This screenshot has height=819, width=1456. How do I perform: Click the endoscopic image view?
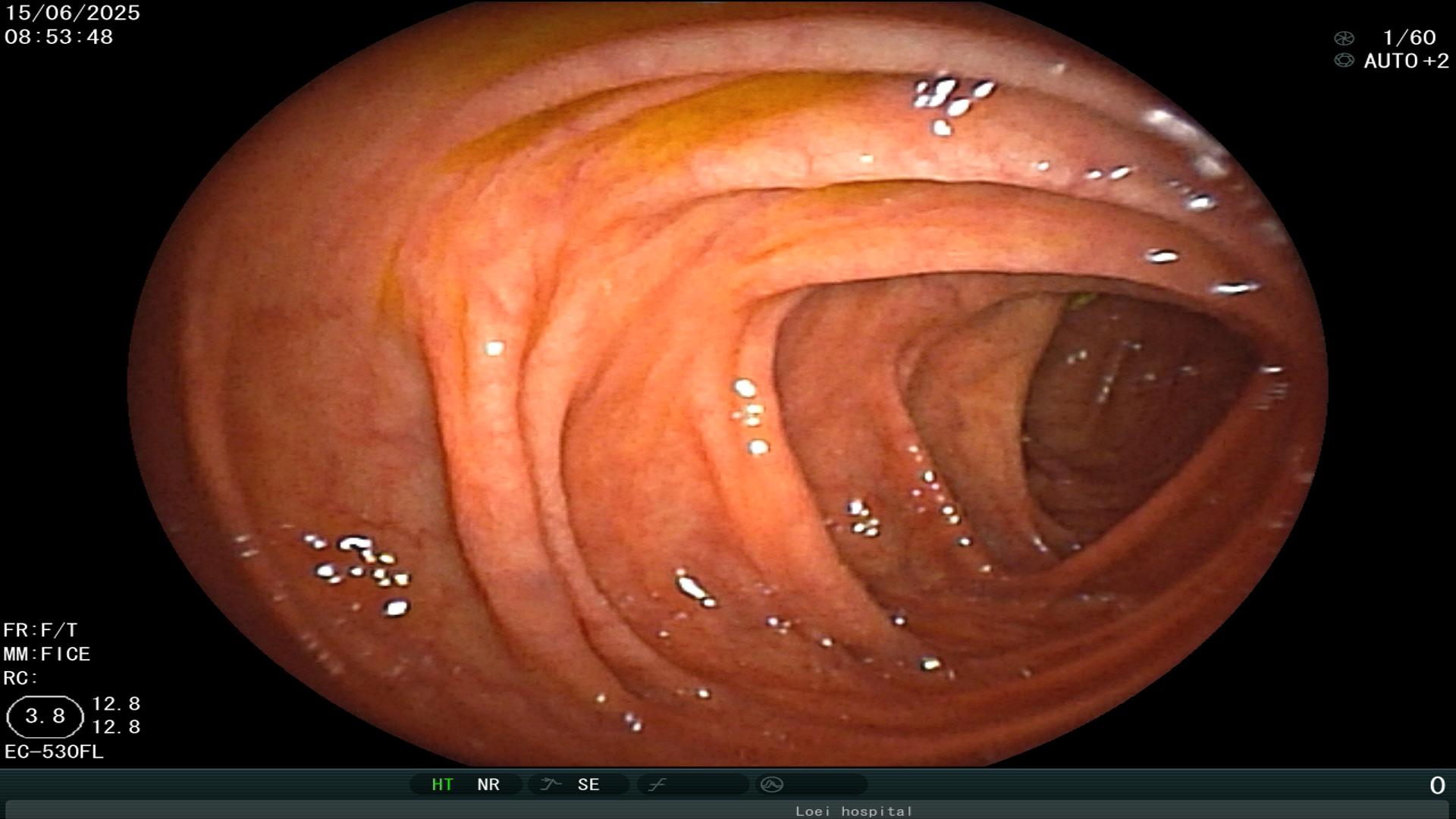click(728, 383)
